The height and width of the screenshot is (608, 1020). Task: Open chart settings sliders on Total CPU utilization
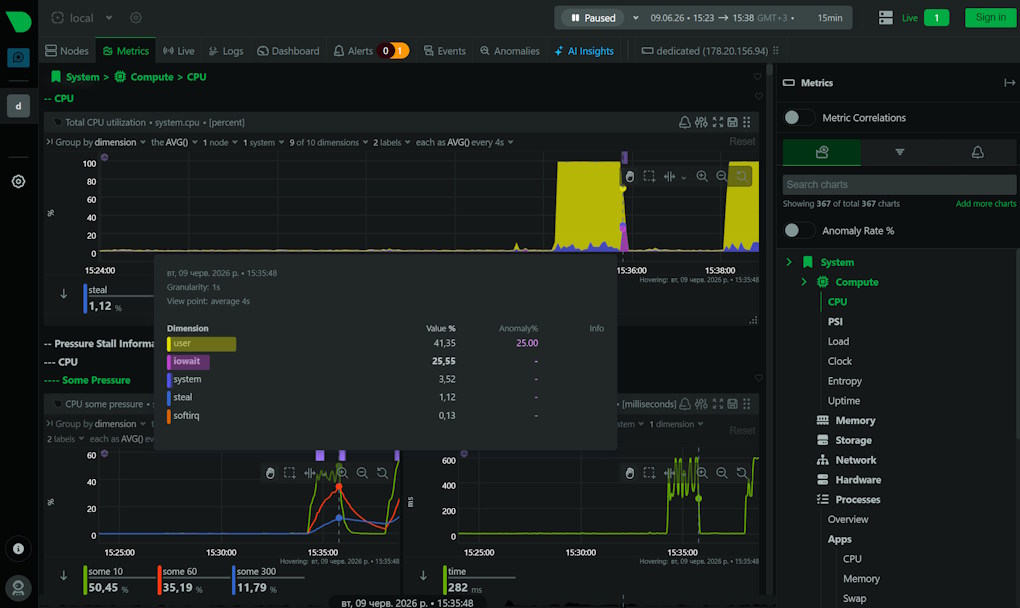pos(701,122)
